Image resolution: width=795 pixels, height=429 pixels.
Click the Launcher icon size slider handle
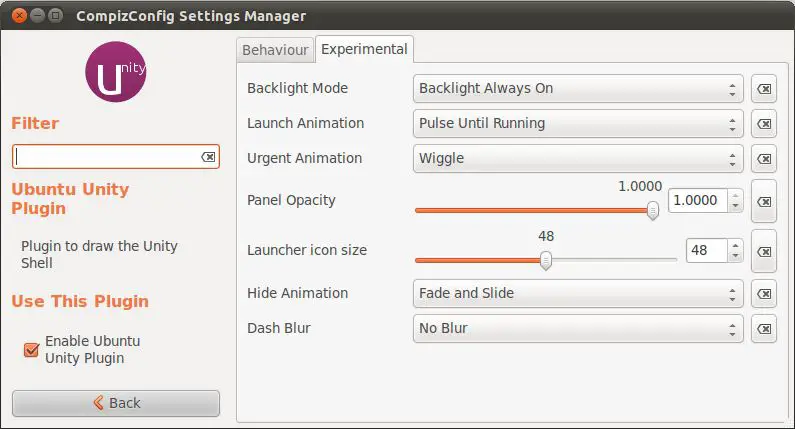pyautogui.click(x=546, y=260)
